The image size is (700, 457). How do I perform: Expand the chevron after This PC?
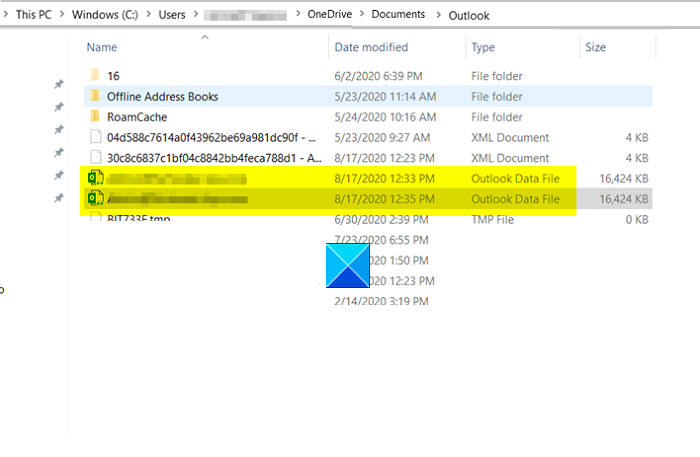[x=62, y=15]
